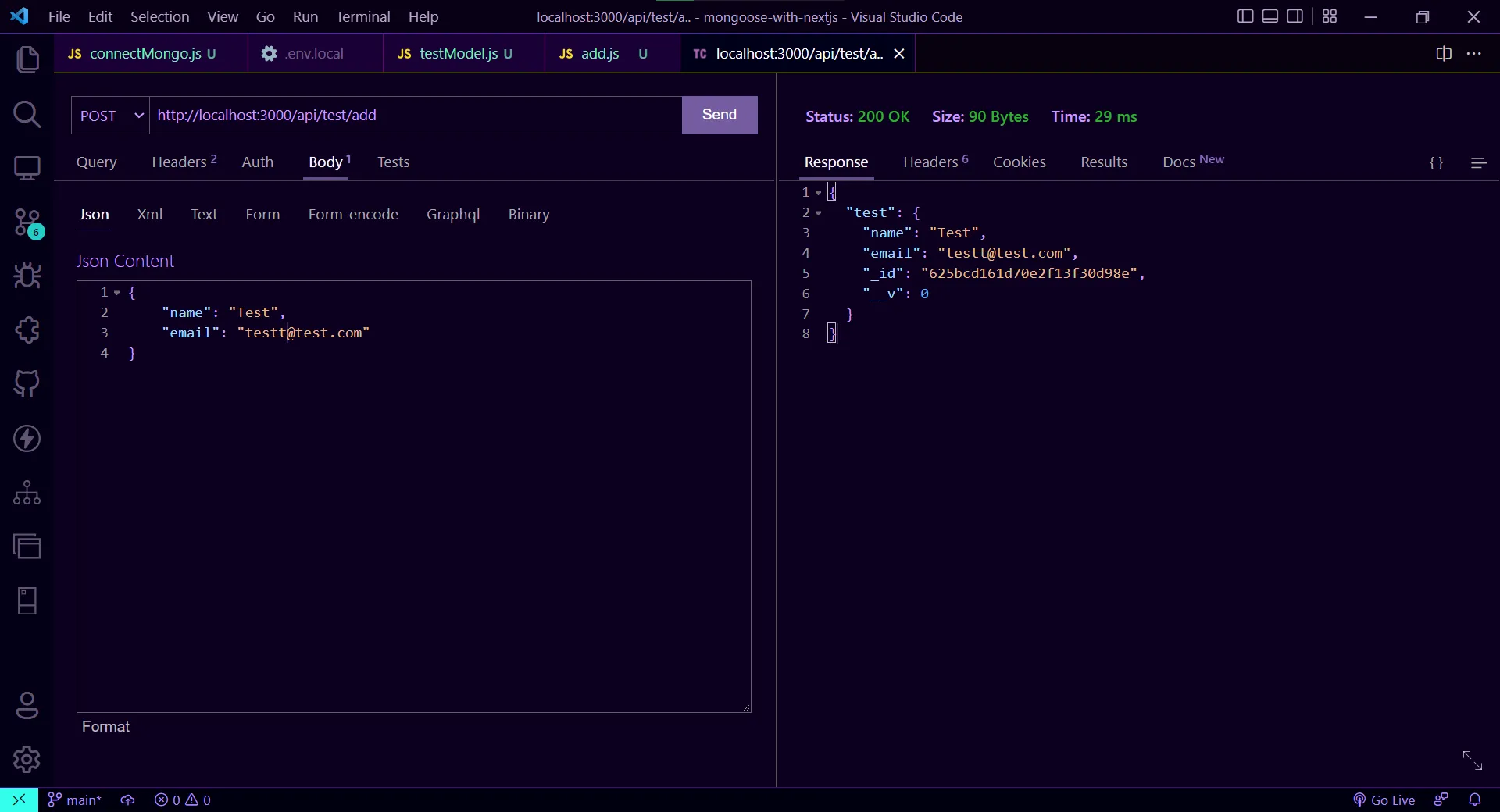1500x812 pixels.
Task: Switch to .env.local editor tab
Action: click(x=316, y=53)
